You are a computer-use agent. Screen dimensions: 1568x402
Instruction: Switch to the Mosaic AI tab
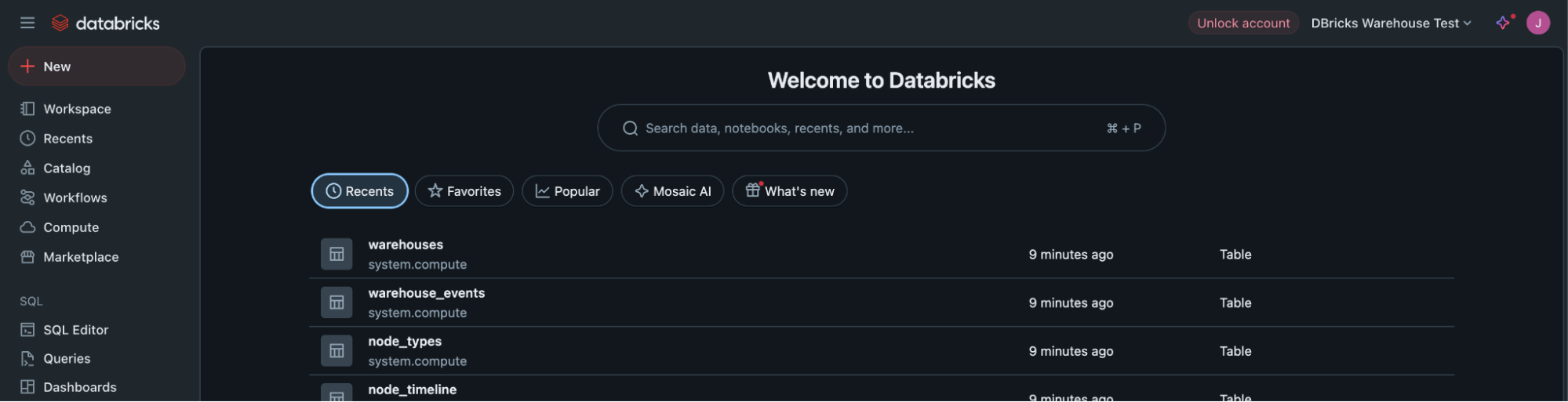(x=672, y=191)
